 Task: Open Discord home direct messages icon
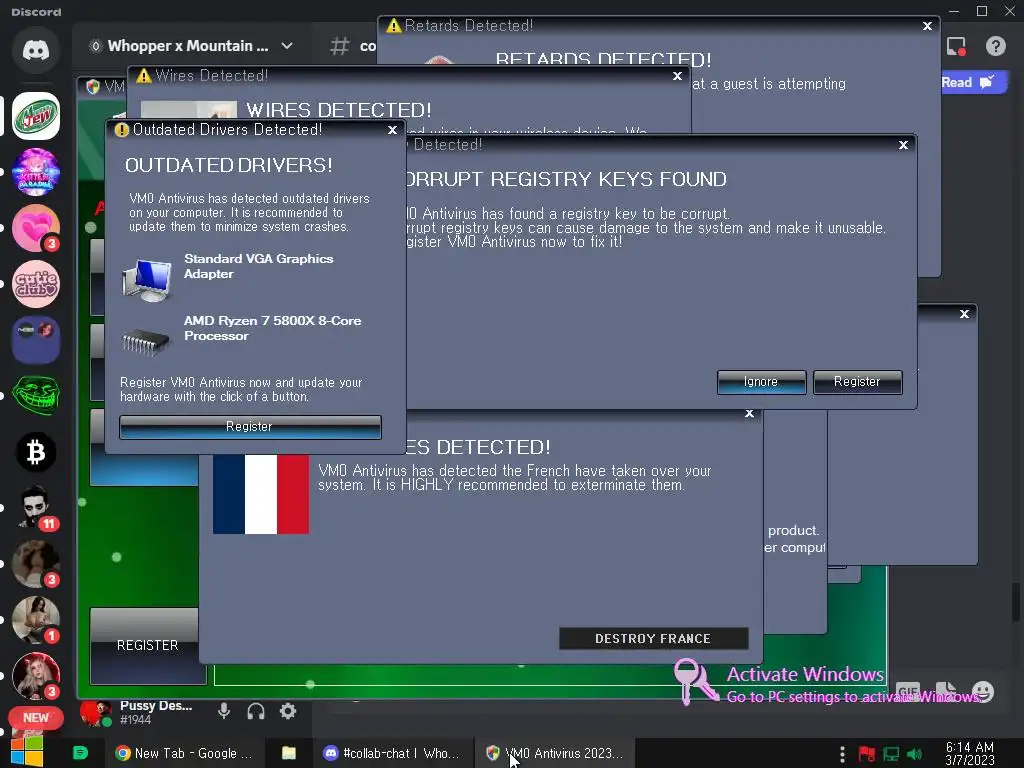click(x=36, y=50)
